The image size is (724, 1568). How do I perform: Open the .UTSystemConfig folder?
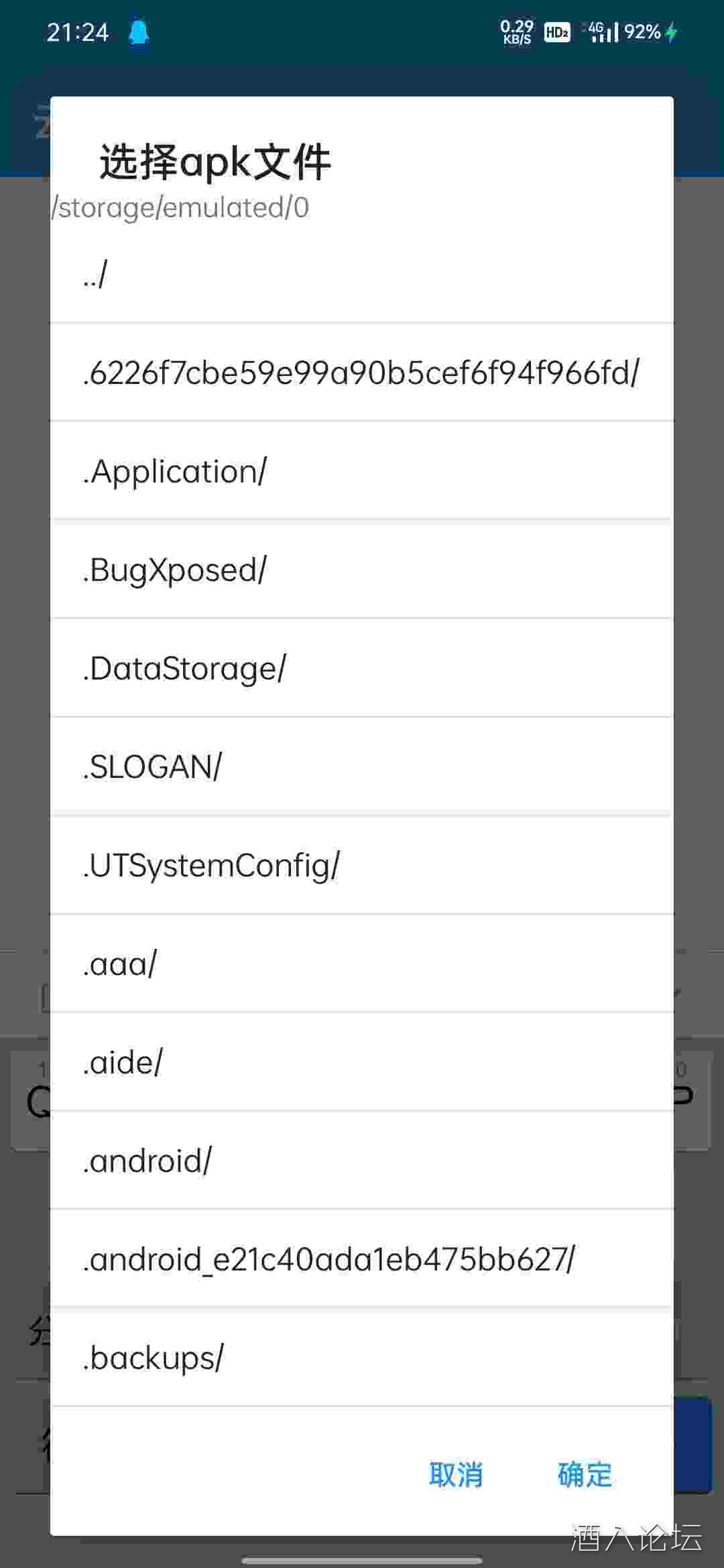(x=362, y=866)
